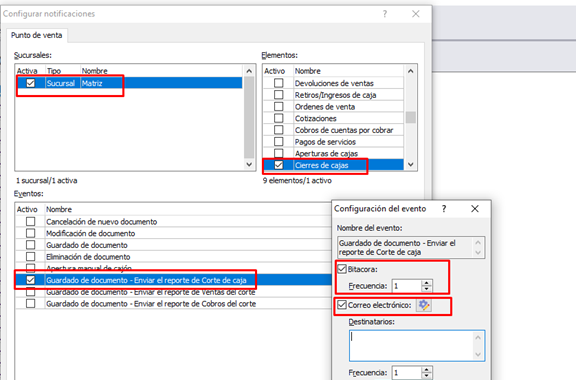The image size is (576, 380).
Task: Click Nombre column header in Eventos list
Action: point(59,209)
